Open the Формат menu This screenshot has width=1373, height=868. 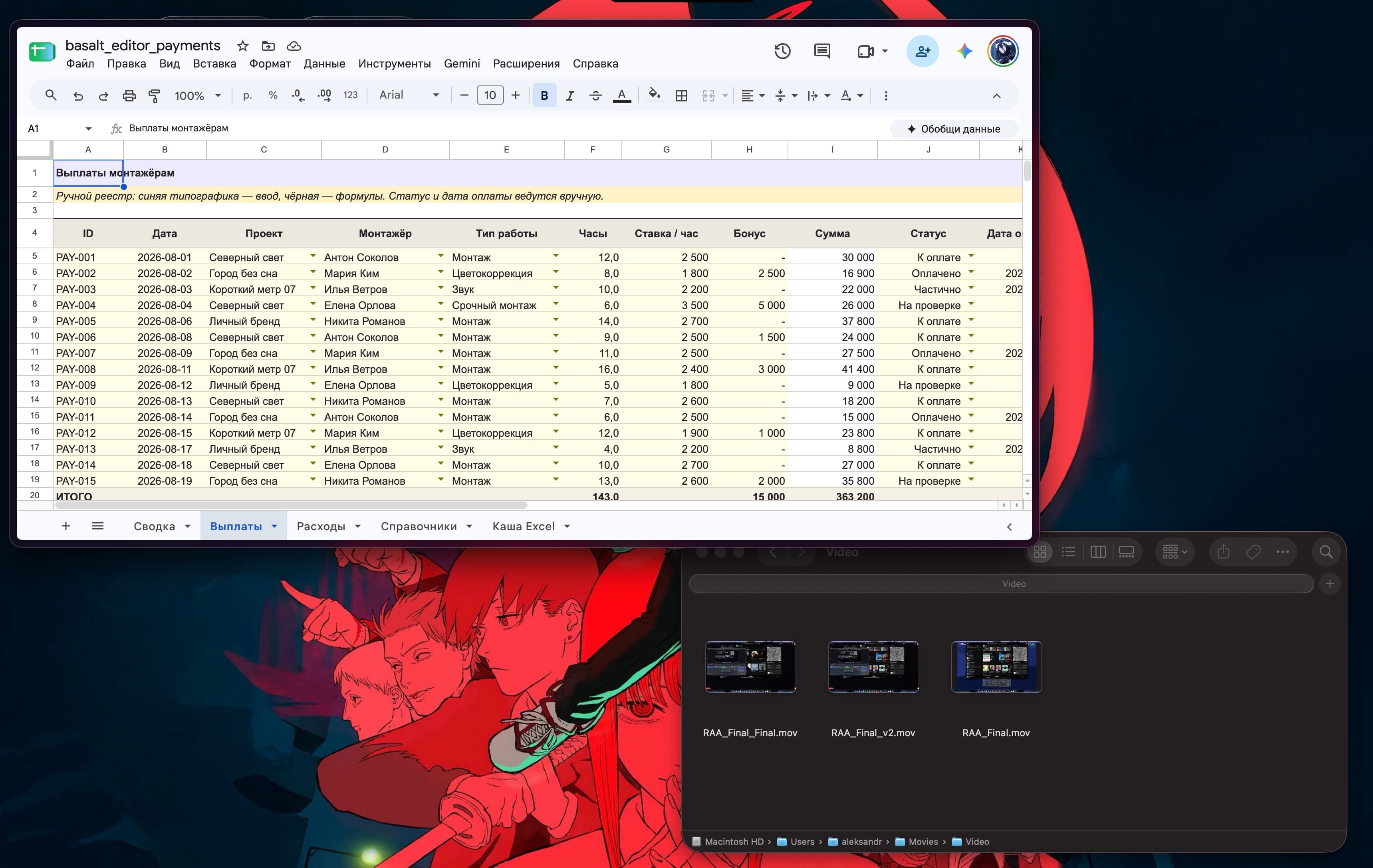[270, 64]
